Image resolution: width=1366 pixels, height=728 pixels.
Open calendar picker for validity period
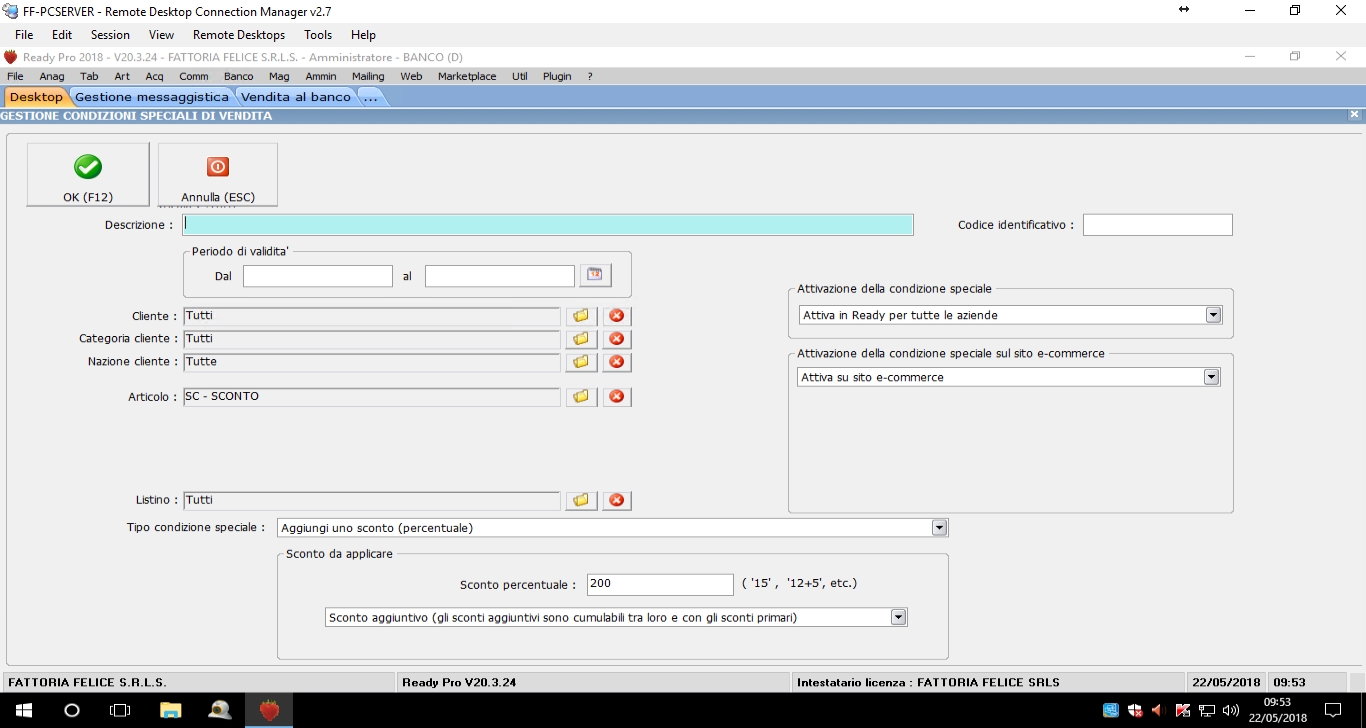pyautogui.click(x=595, y=275)
